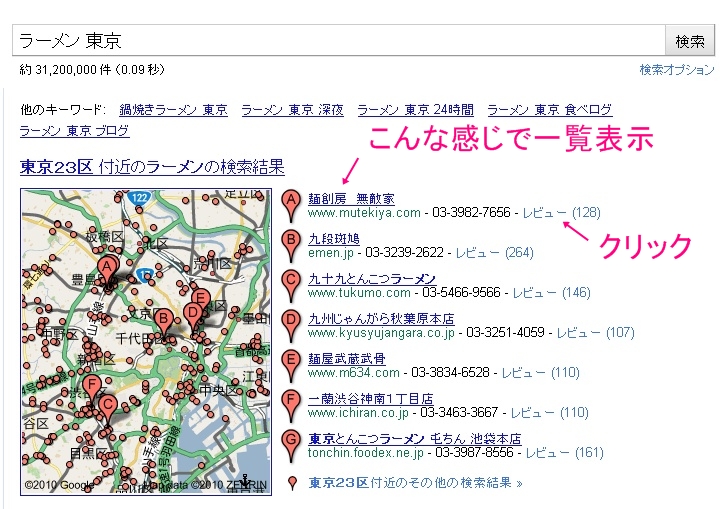Click phone number 03-3982-7656

[471, 213]
